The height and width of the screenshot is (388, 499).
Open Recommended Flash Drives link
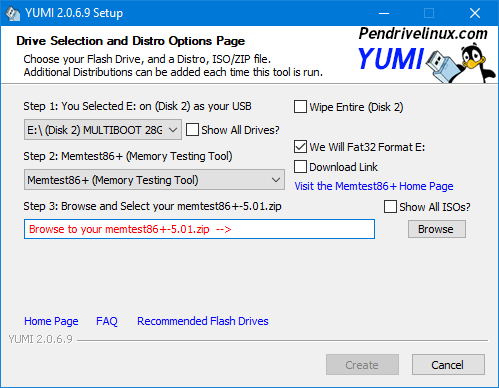pos(203,321)
